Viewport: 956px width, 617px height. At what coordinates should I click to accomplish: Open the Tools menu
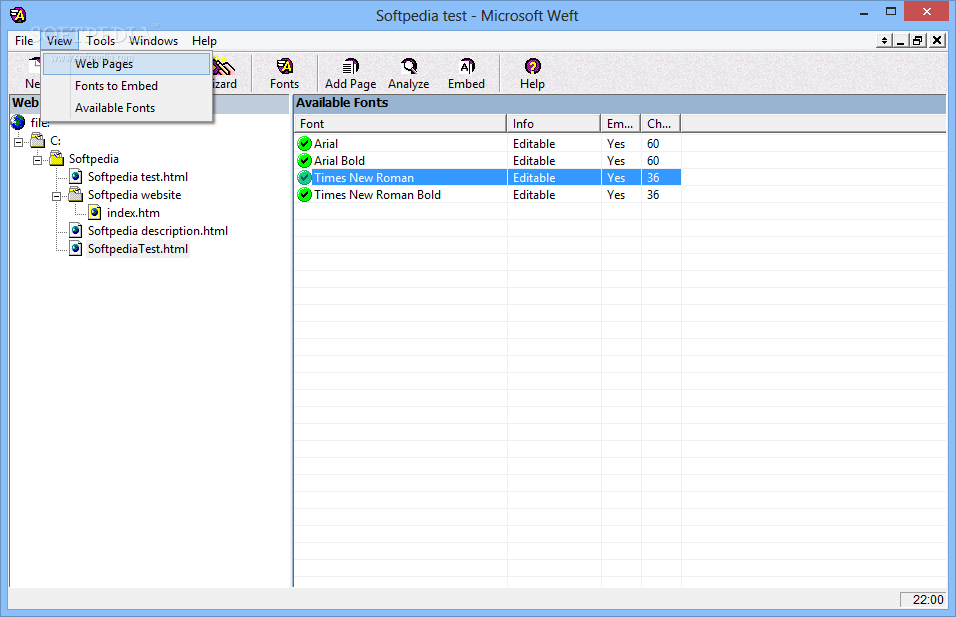101,41
